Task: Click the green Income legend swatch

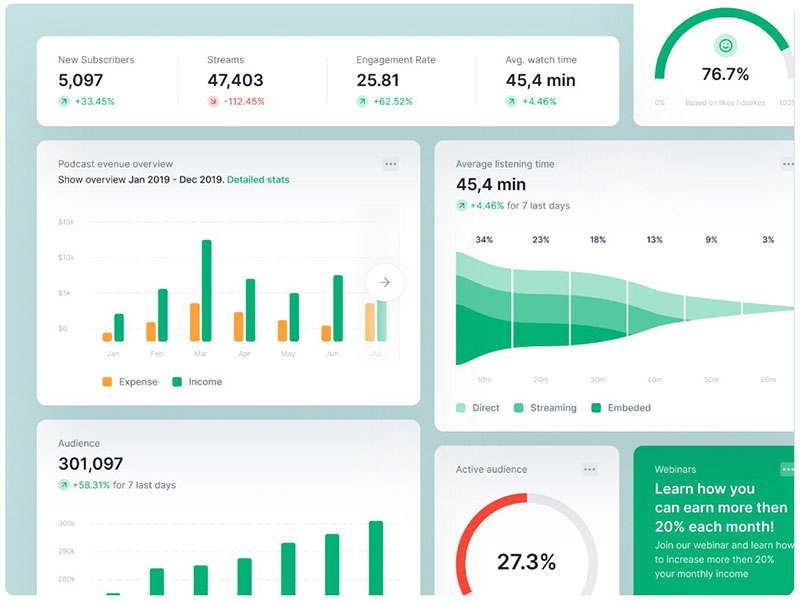Action: [177, 382]
